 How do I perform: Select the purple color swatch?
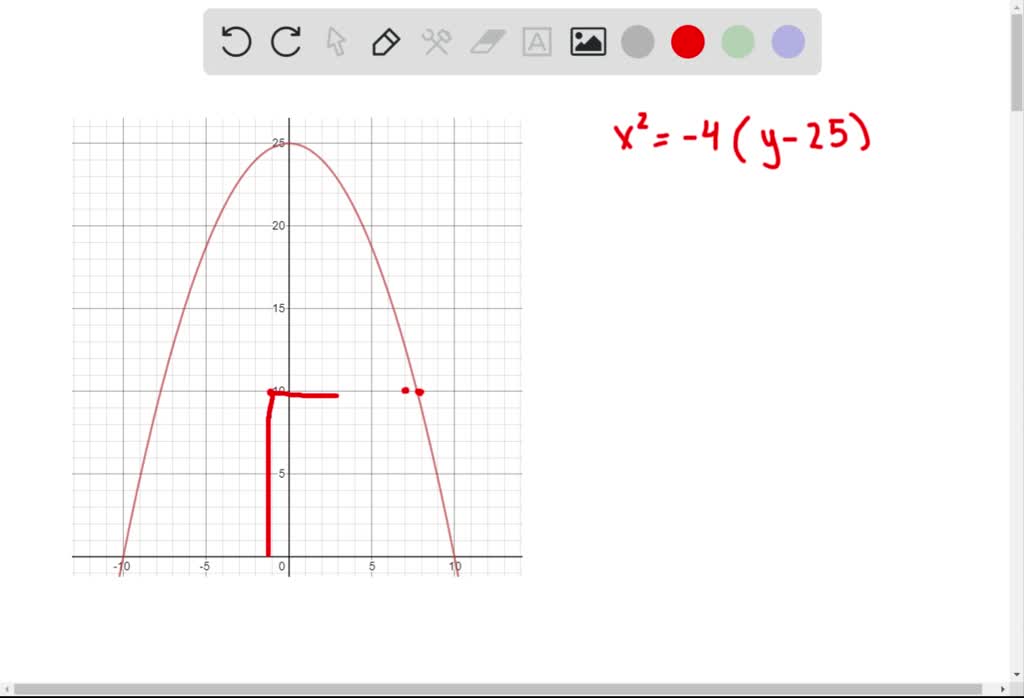787,41
